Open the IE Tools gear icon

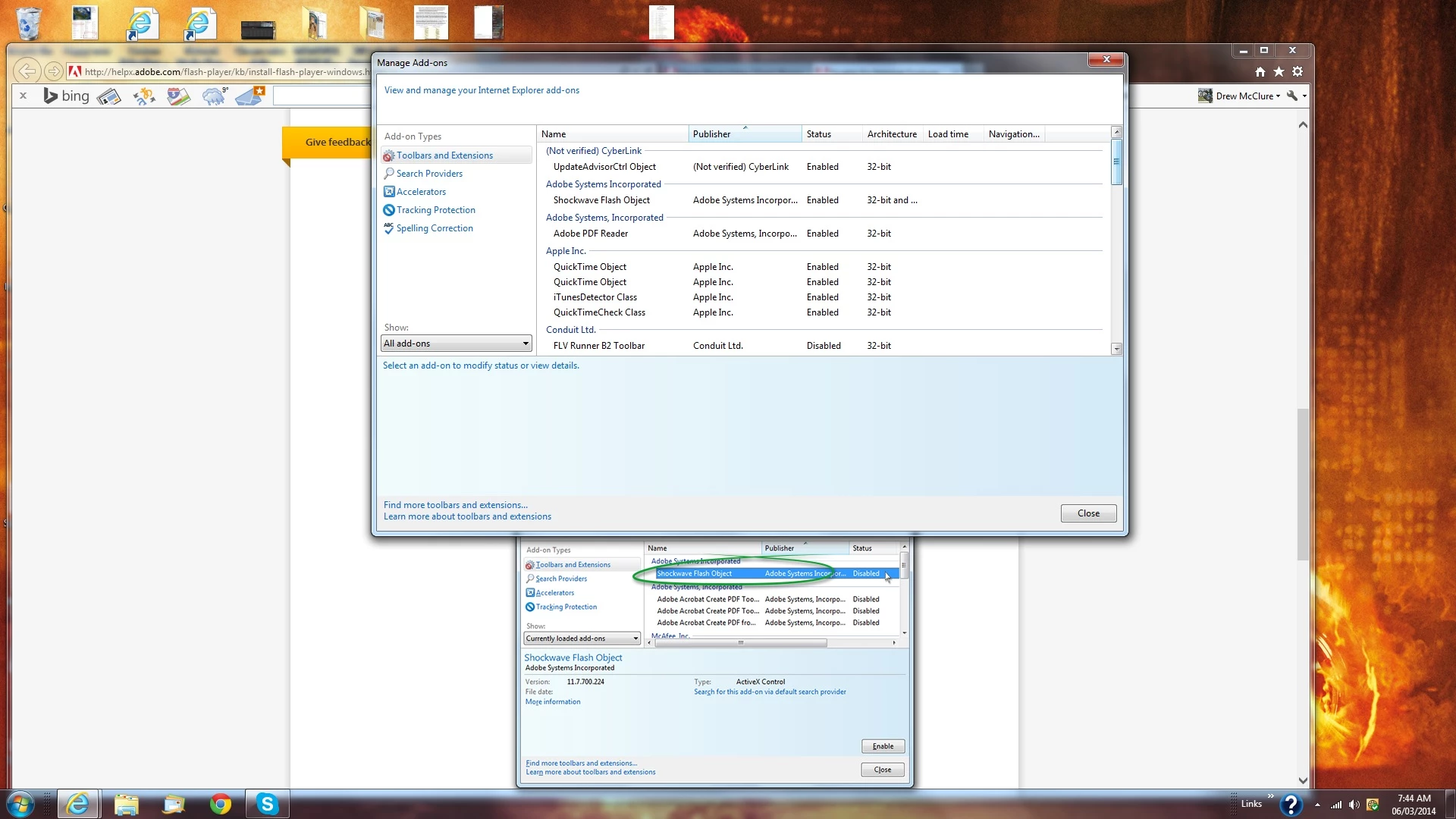1298,72
